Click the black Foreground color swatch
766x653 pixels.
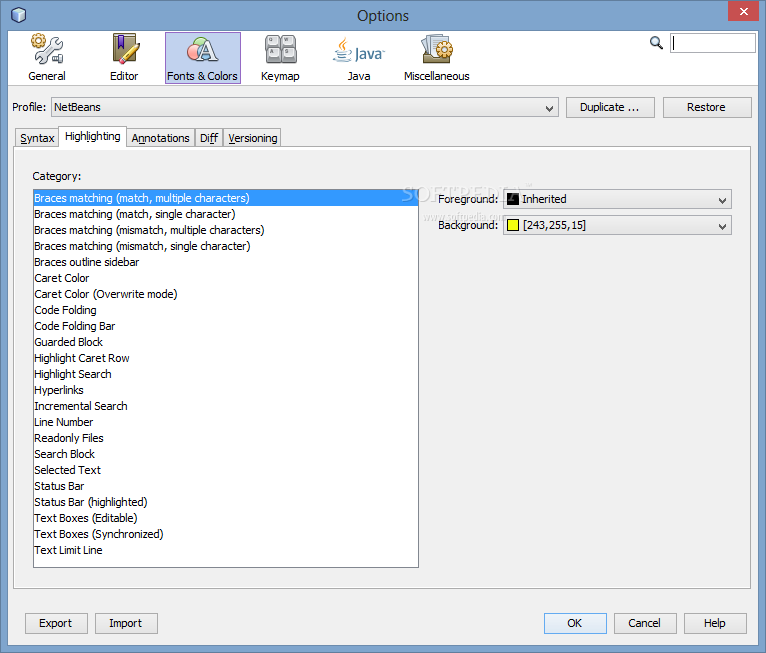pos(512,199)
